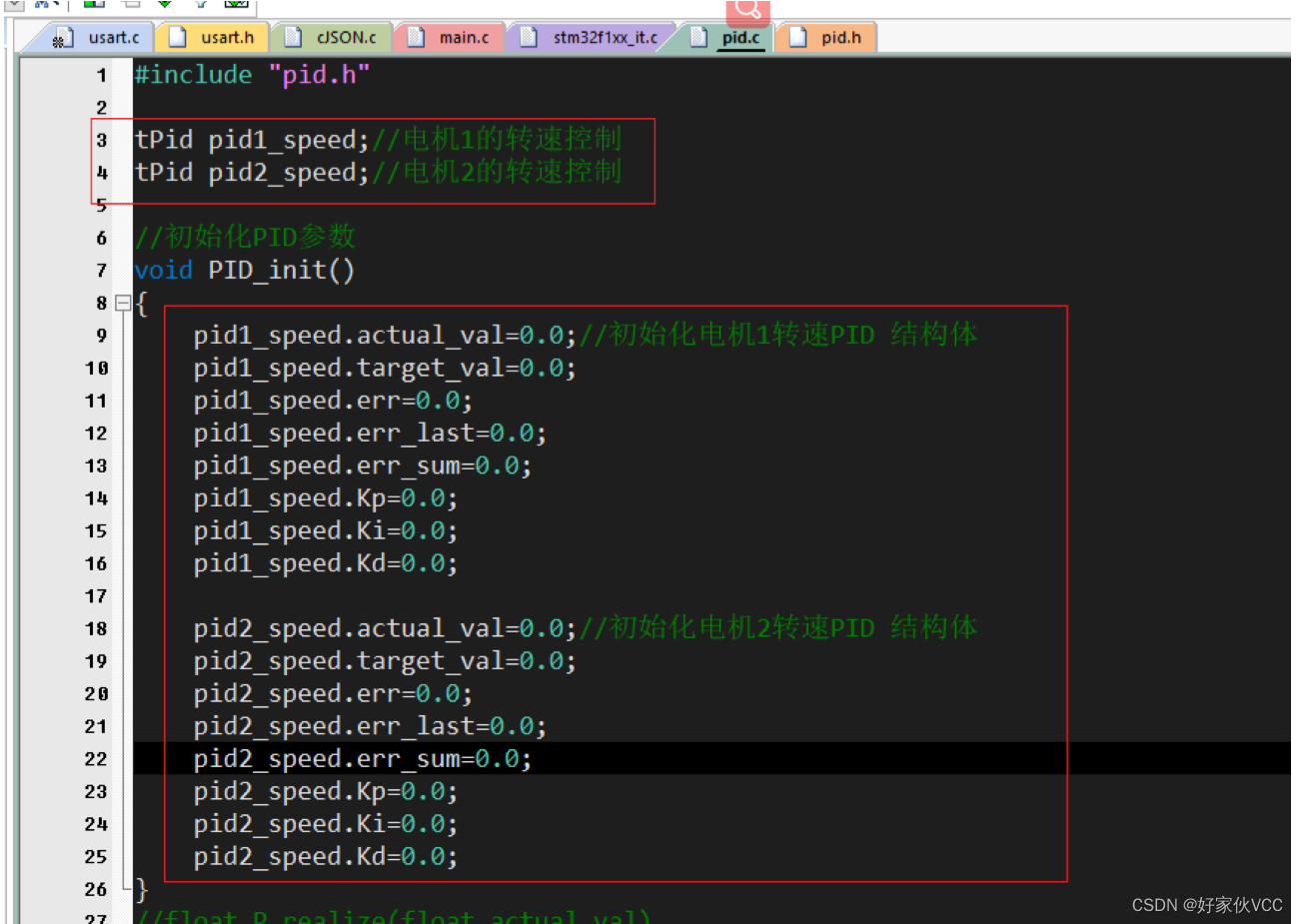Click the pid2_speed.Kd=0.0 line
Screen dimensions: 1299x924
coord(326,857)
